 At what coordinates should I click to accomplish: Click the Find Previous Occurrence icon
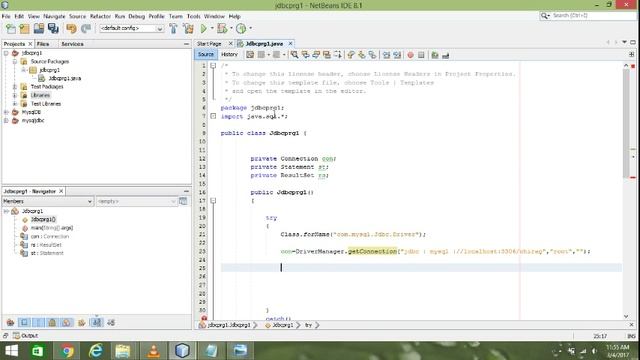pyautogui.click(x=305, y=55)
